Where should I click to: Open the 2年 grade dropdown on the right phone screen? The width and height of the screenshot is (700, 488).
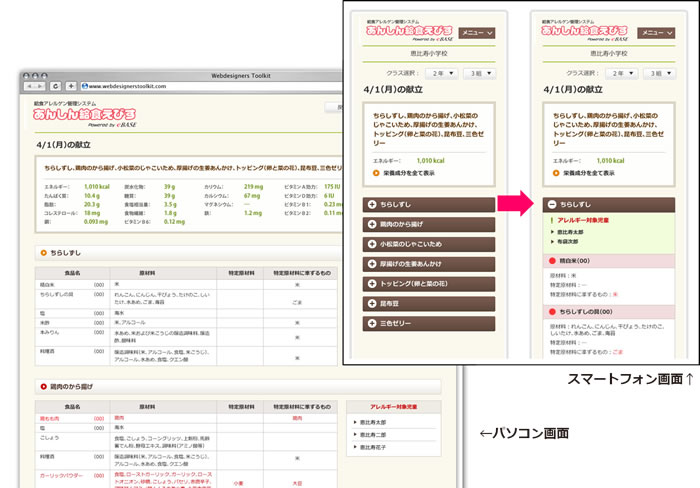pos(621,73)
